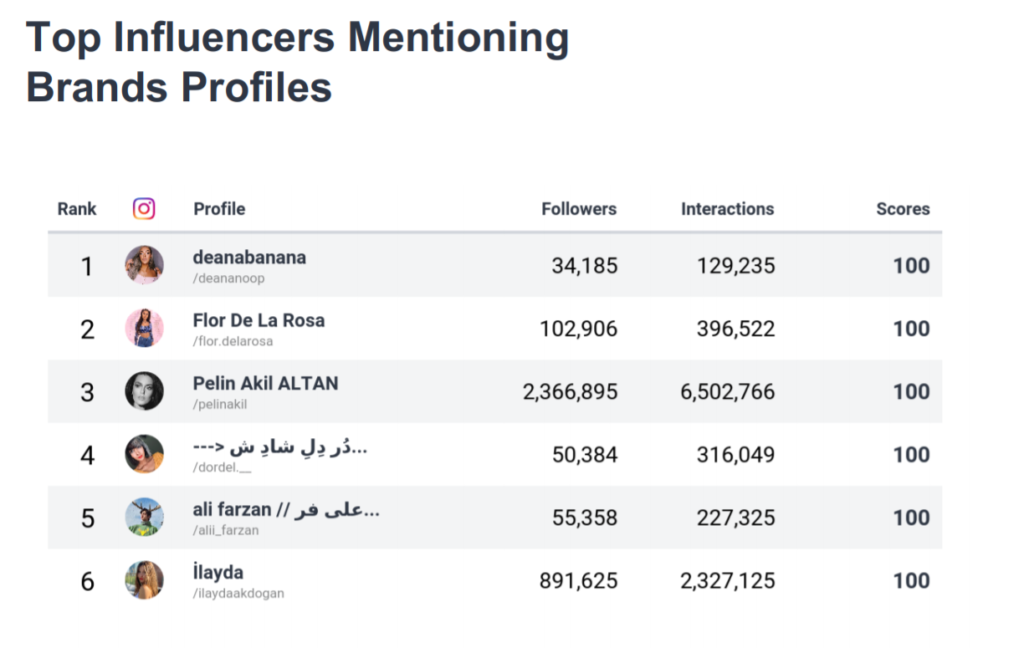The image size is (1024, 648).
Task: Open the Flor De La Rosa profile
Action: [258, 320]
